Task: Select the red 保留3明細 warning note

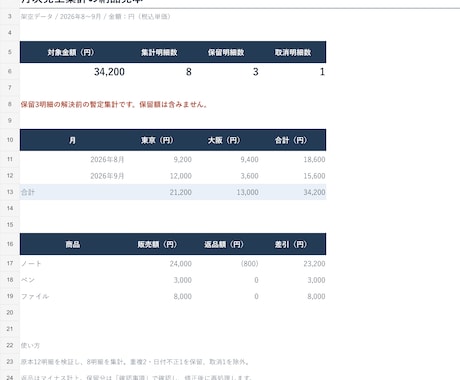Action: click(114, 104)
